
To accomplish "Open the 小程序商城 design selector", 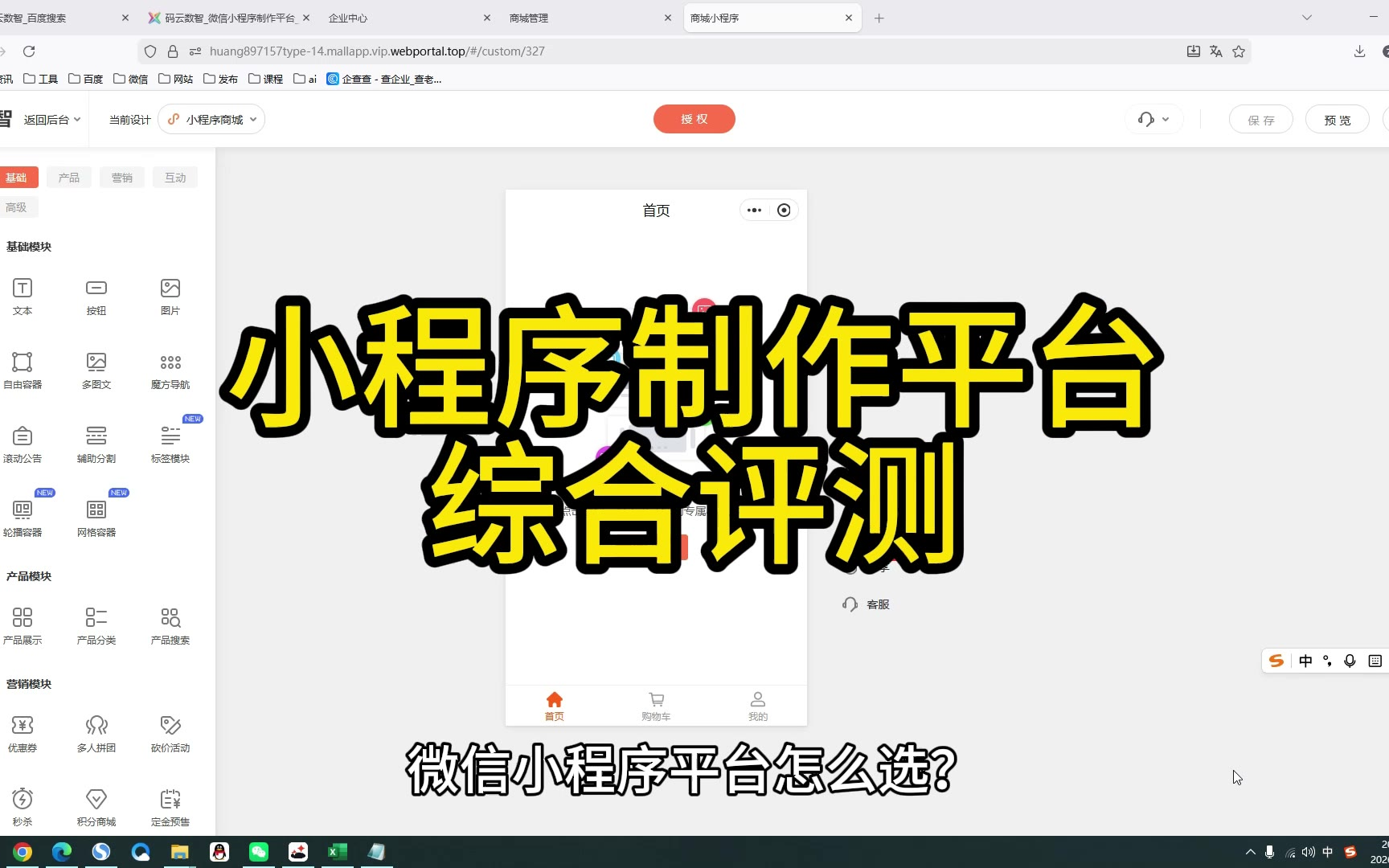I will (211, 120).
